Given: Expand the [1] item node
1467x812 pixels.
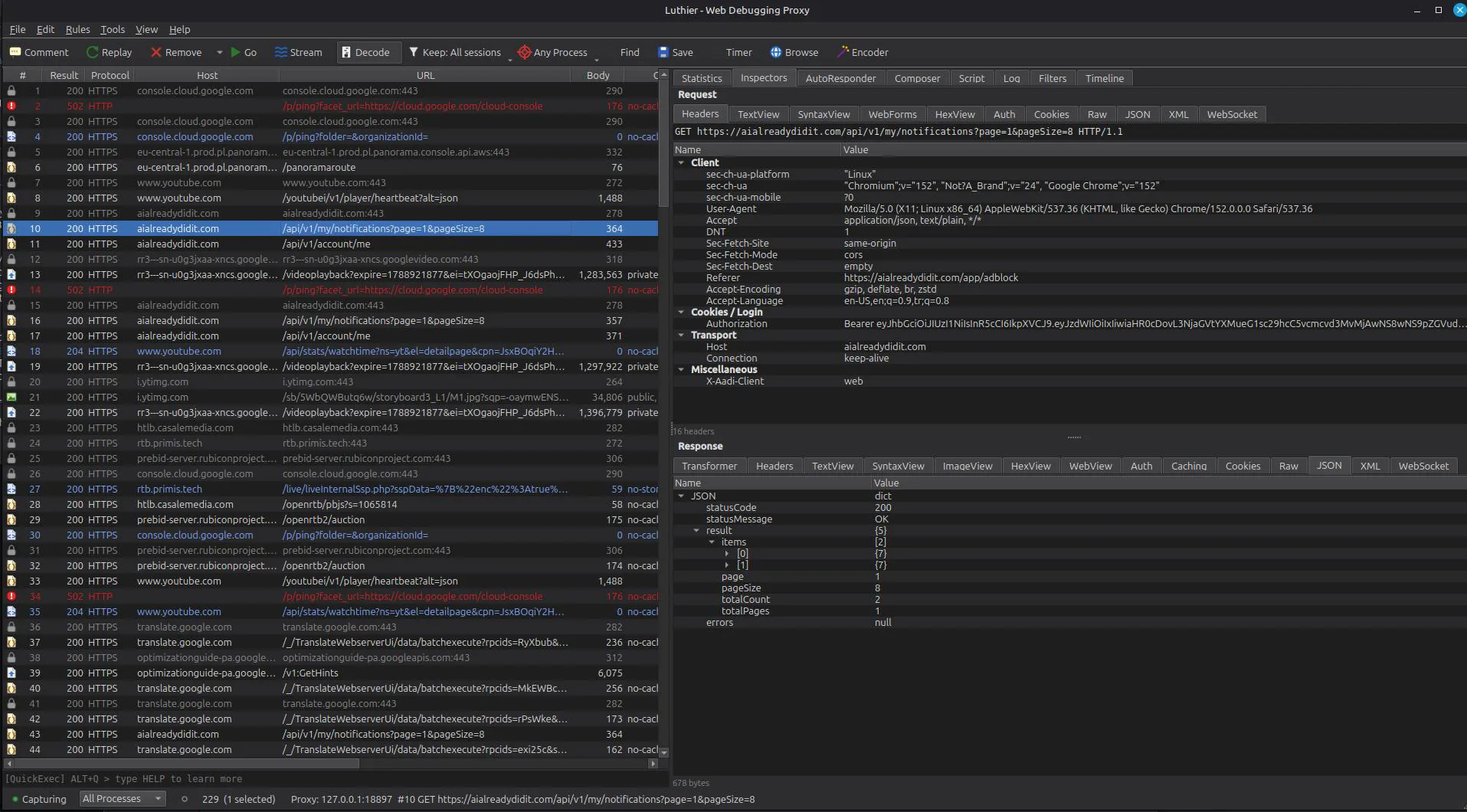Looking at the screenshot, I should pyautogui.click(x=727, y=565).
